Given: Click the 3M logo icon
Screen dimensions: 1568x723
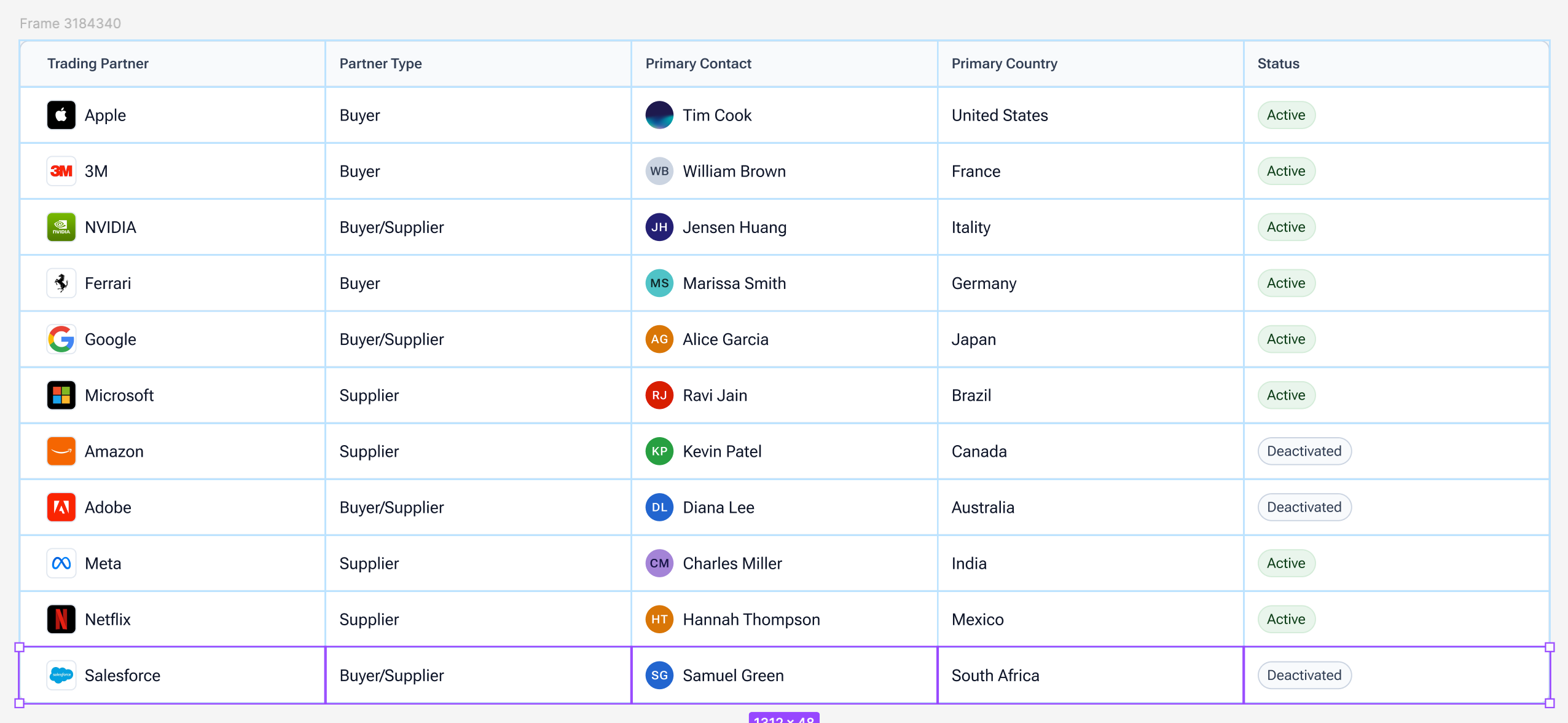Looking at the screenshot, I should (61, 171).
